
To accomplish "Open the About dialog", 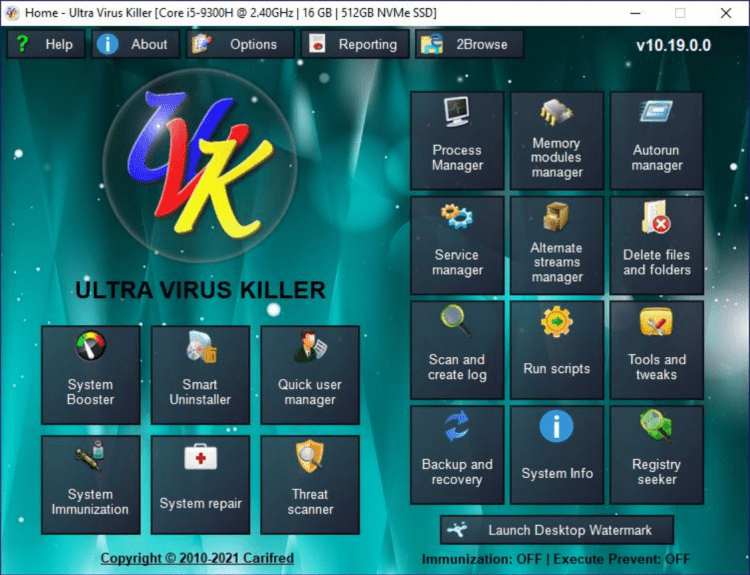I will click(135, 44).
